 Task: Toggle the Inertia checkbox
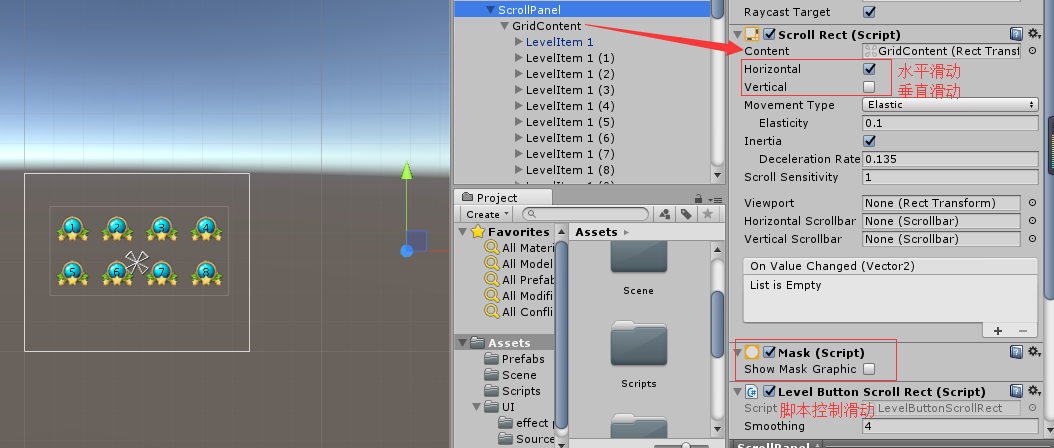click(x=869, y=141)
